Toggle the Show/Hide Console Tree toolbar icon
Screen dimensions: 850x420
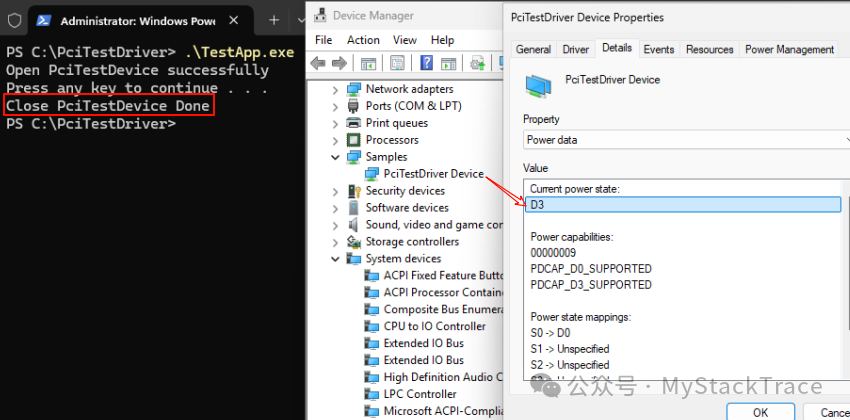(369, 63)
